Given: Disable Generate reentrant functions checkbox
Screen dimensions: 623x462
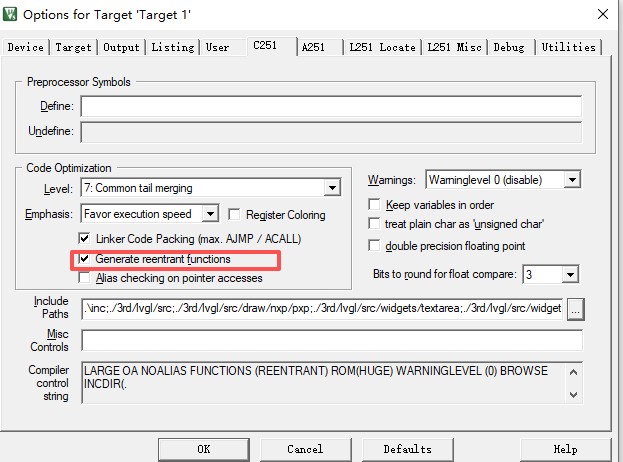Looking at the screenshot, I should tap(85, 259).
